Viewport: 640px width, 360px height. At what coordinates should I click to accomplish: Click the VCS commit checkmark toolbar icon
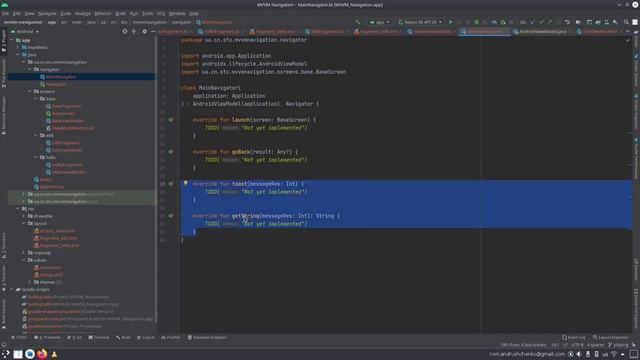(x=541, y=22)
